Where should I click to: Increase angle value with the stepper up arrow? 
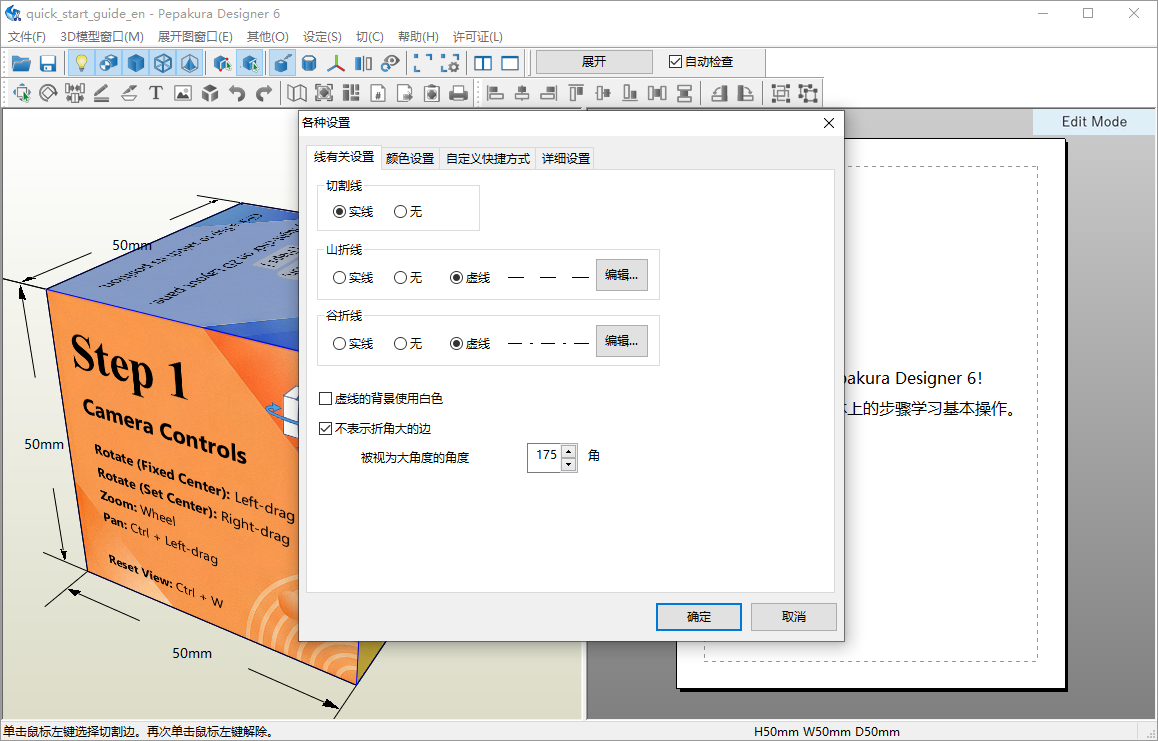[568, 450]
